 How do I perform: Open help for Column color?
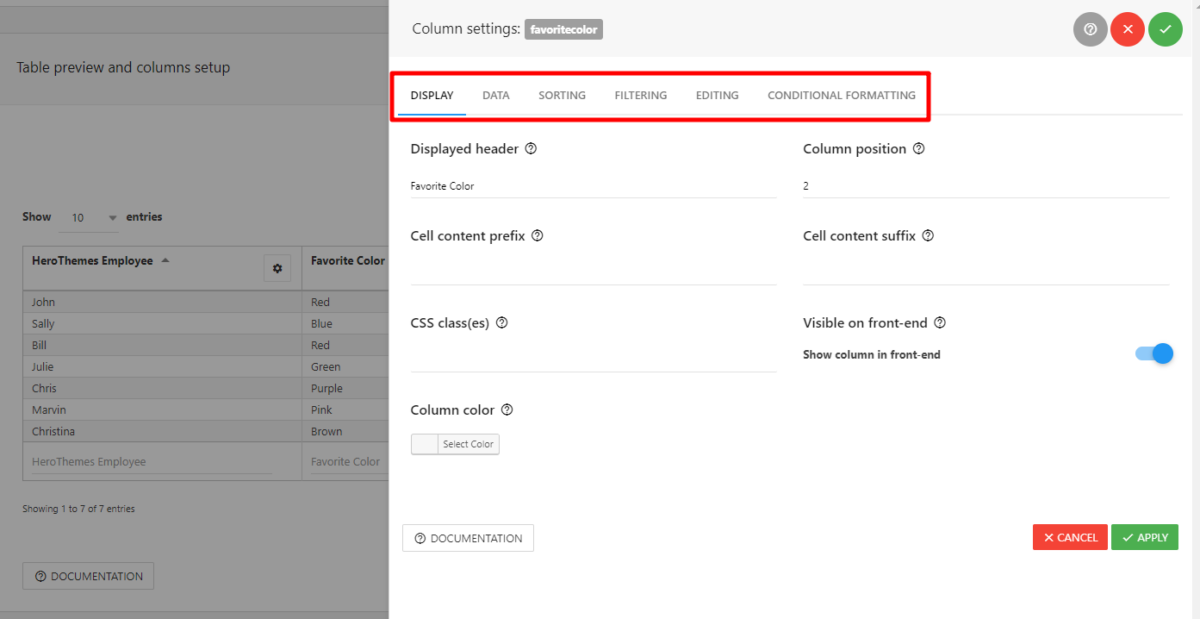(506, 409)
